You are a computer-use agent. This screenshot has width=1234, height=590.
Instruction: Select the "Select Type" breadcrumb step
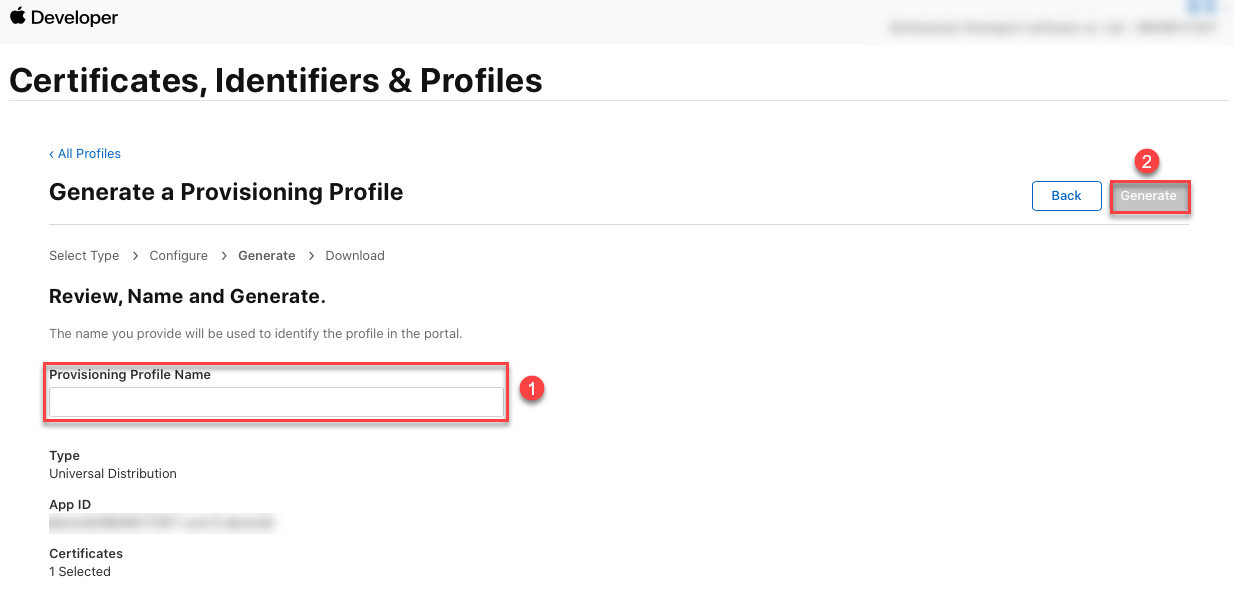84,256
